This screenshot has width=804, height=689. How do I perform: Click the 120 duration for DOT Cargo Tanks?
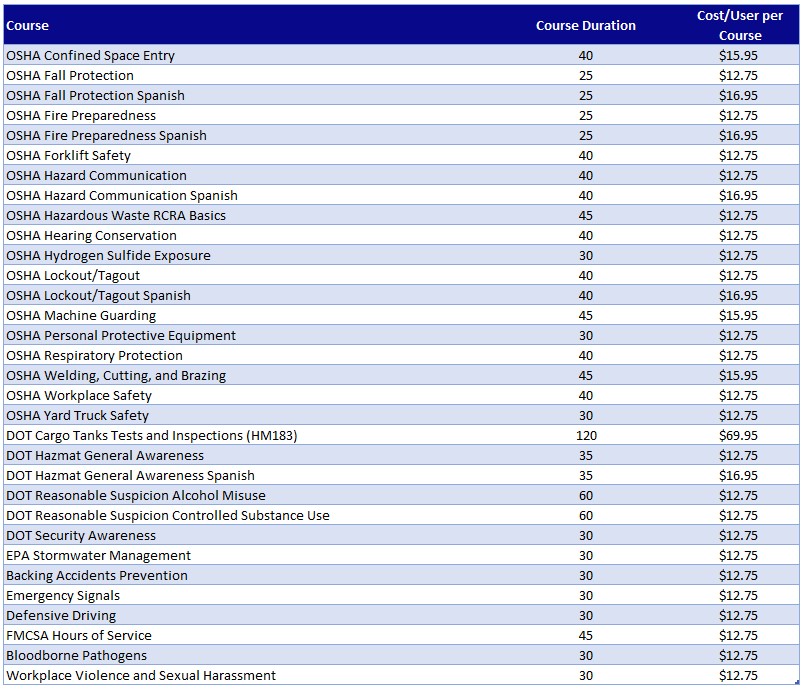coord(586,435)
